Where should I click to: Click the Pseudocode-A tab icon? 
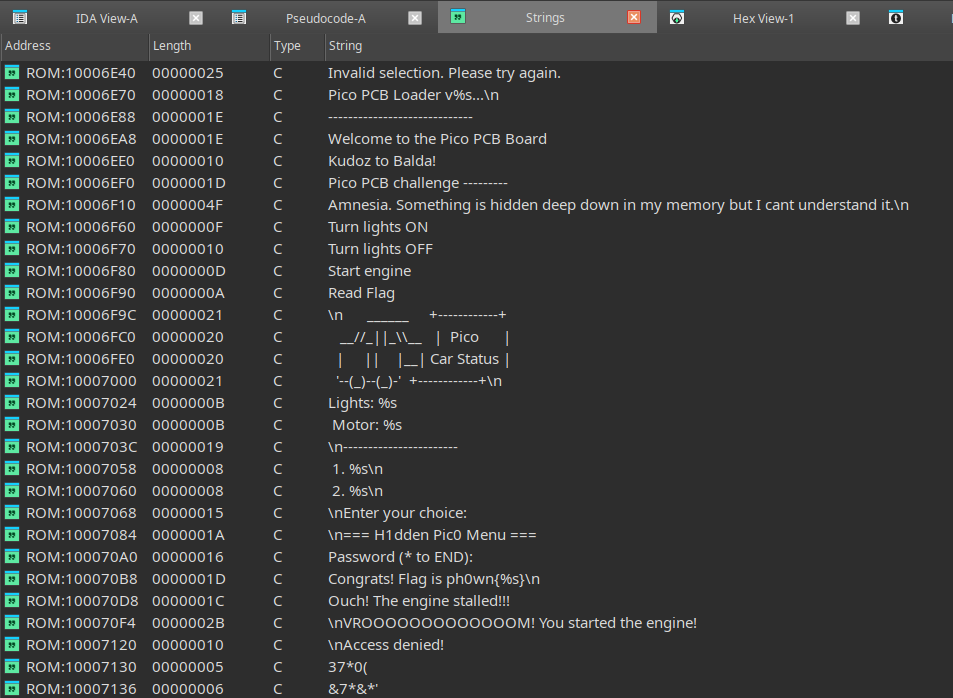pyautogui.click(x=239, y=17)
